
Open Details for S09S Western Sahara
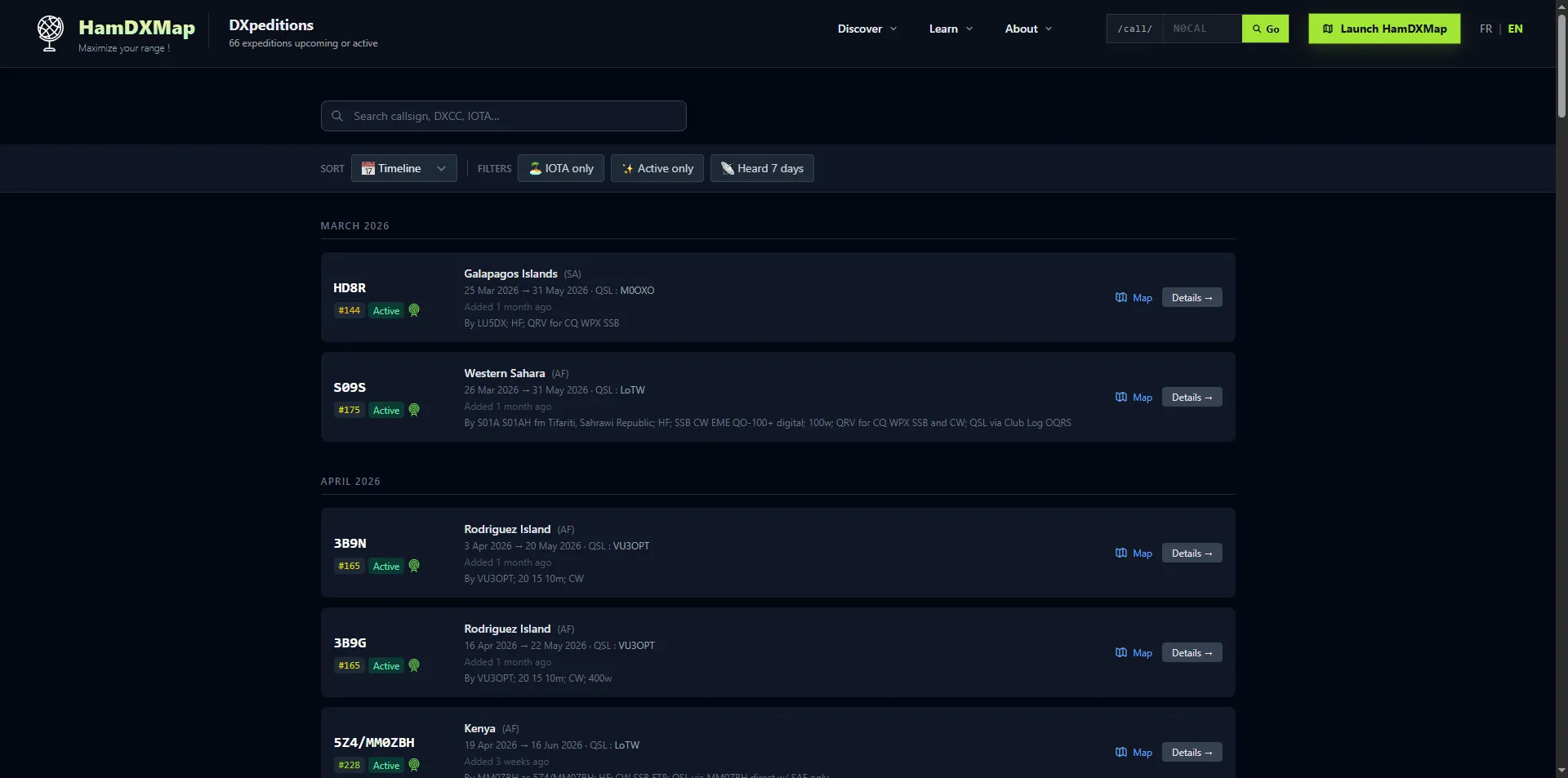point(1192,397)
